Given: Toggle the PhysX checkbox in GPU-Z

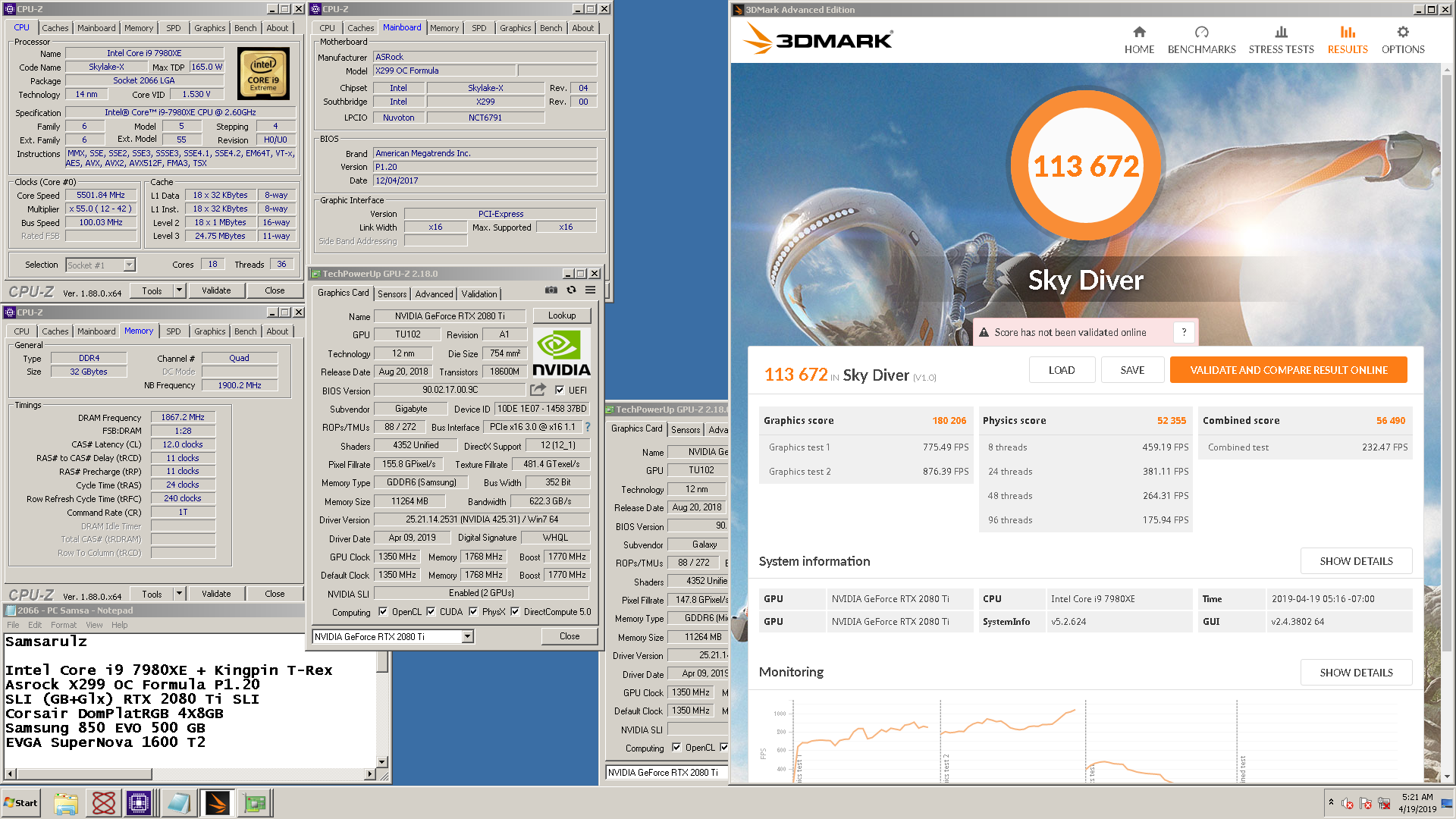Looking at the screenshot, I should [473, 612].
